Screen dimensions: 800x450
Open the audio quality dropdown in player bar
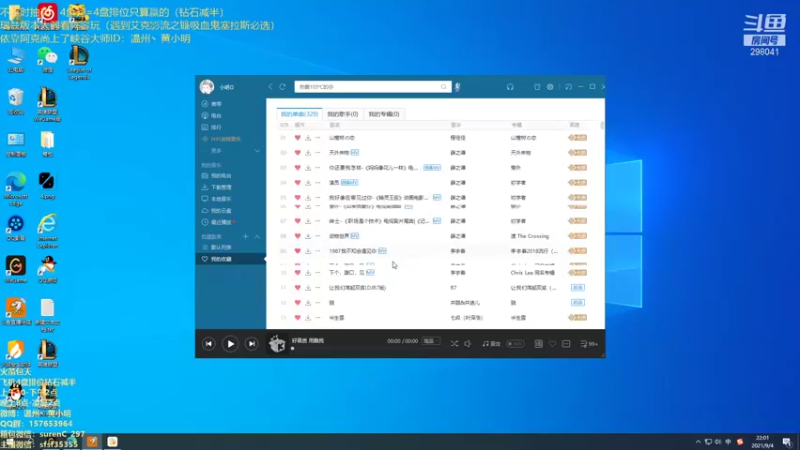[431, 341]
